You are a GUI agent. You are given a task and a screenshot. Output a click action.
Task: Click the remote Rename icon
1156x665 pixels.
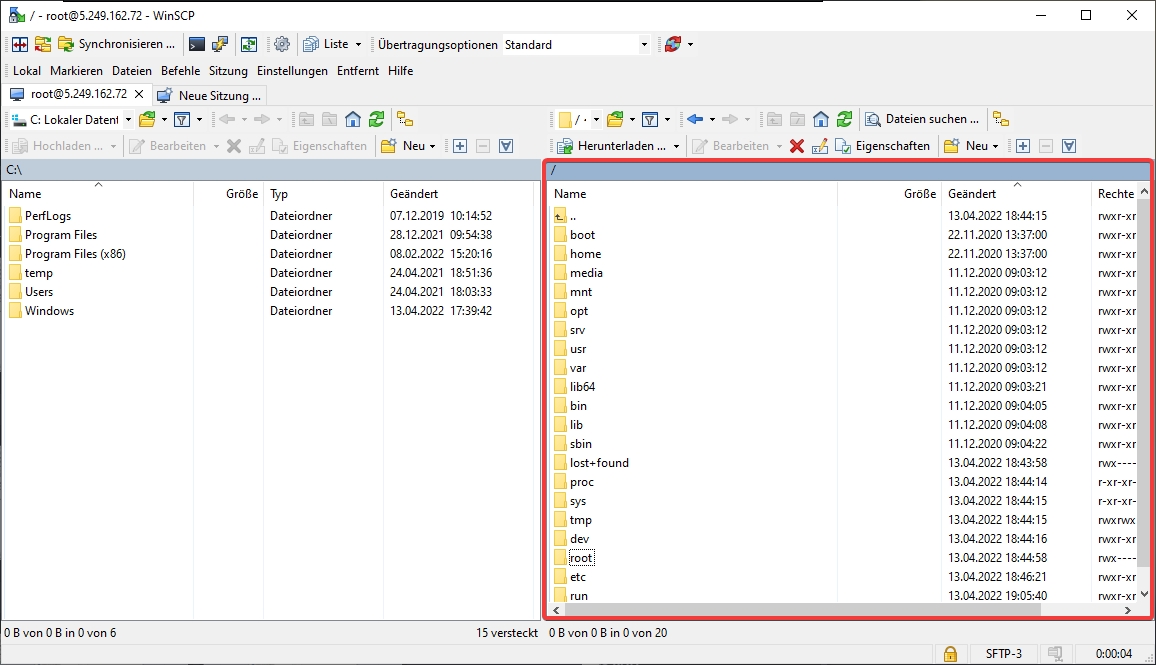pos(820,146)
